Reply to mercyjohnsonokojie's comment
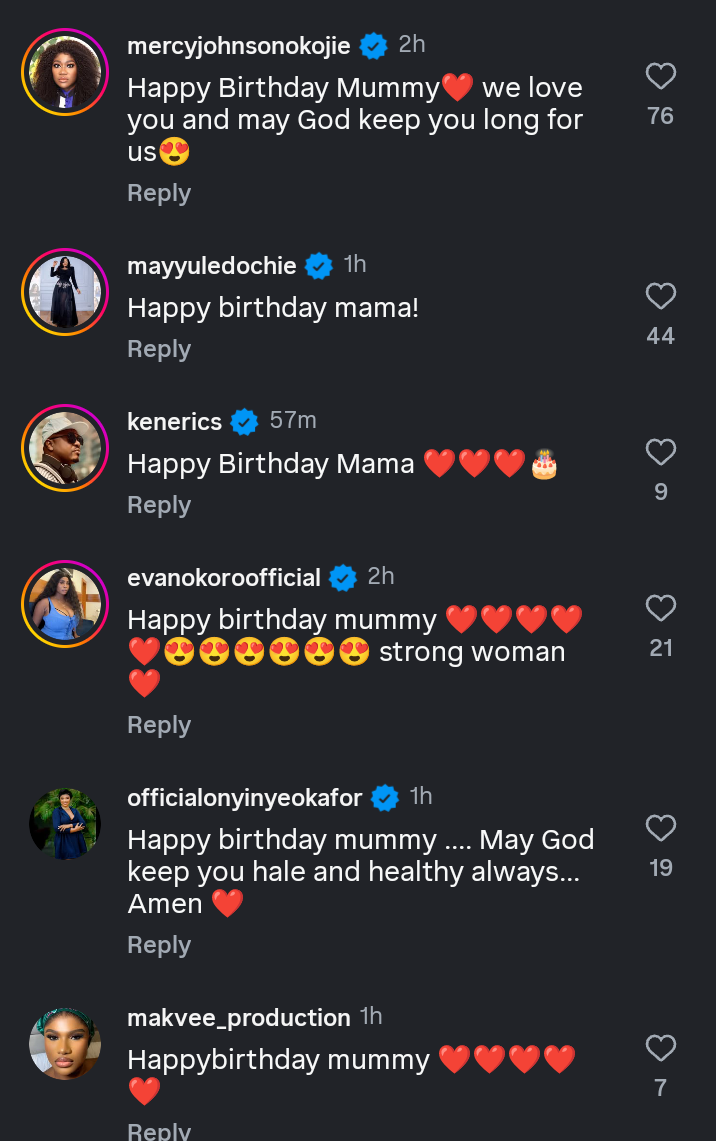Viewport: 716px width, 1141px height. coord(158,193)
